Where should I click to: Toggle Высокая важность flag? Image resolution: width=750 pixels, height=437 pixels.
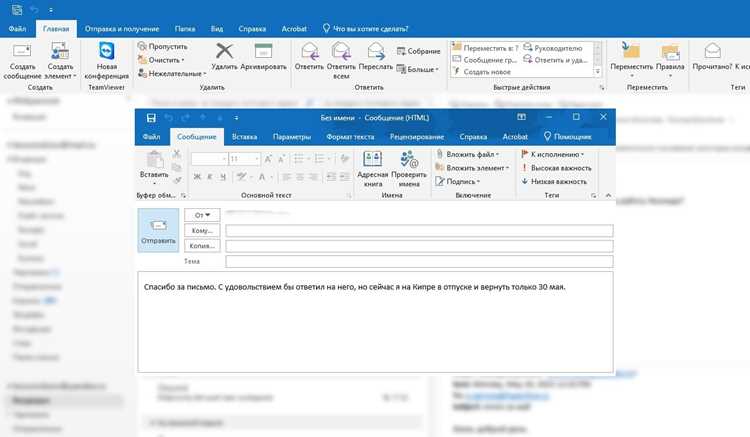coord(556,168)
